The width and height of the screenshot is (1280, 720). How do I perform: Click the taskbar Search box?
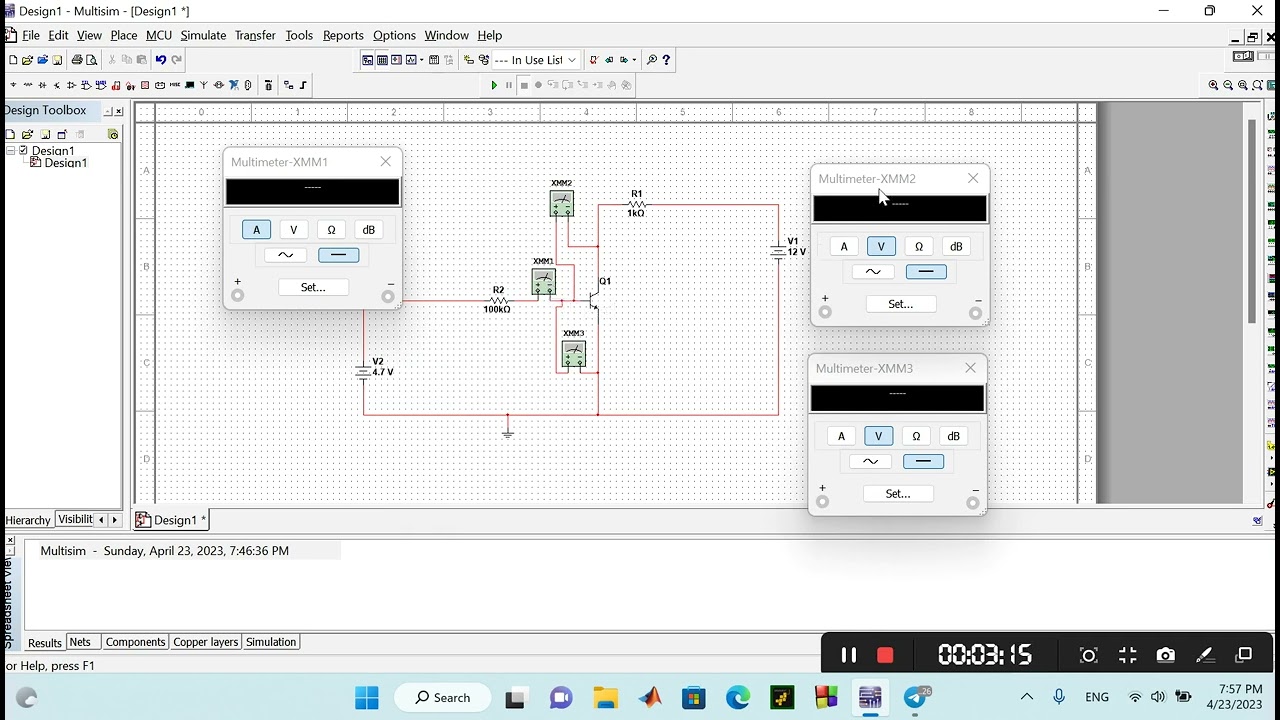point(445,698)
